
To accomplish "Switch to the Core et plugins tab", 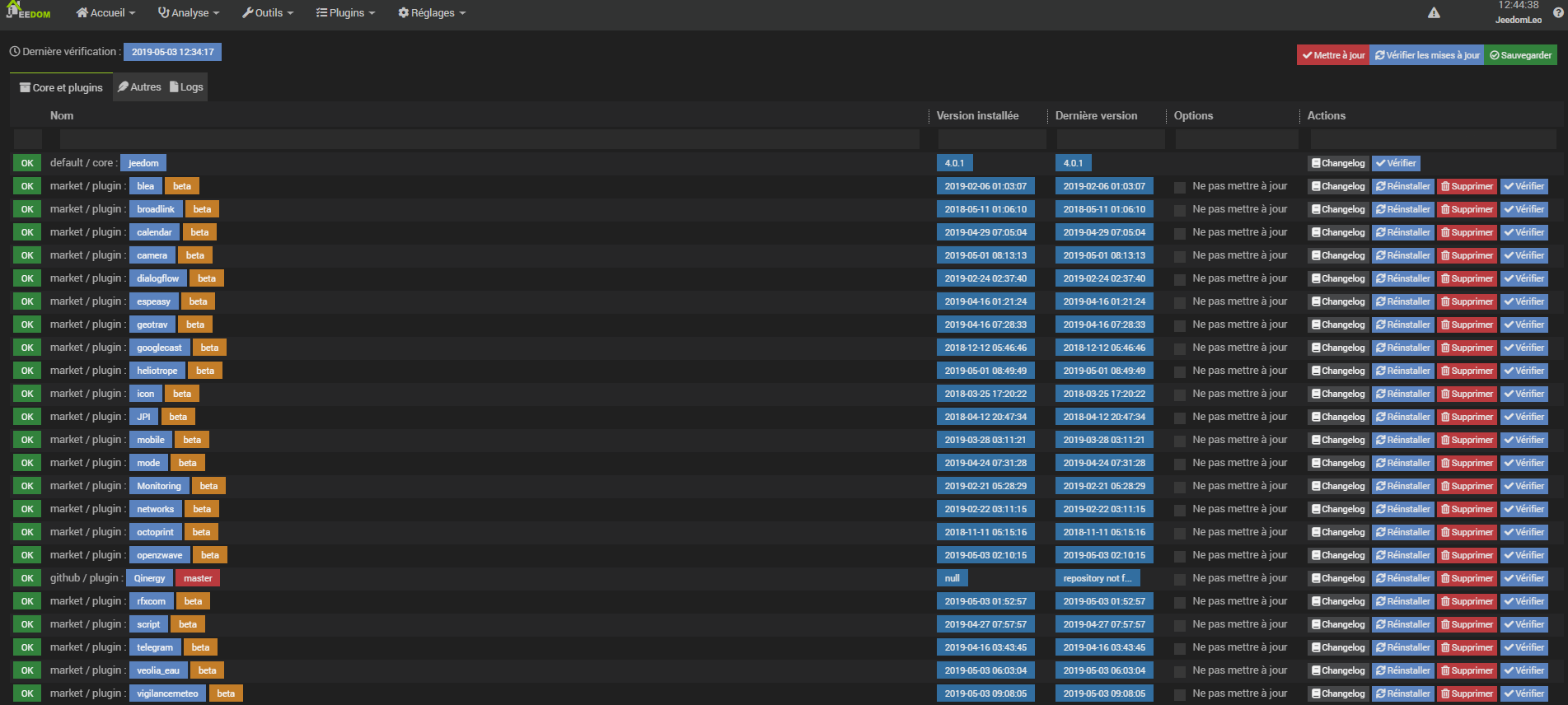I will point(62,87).
